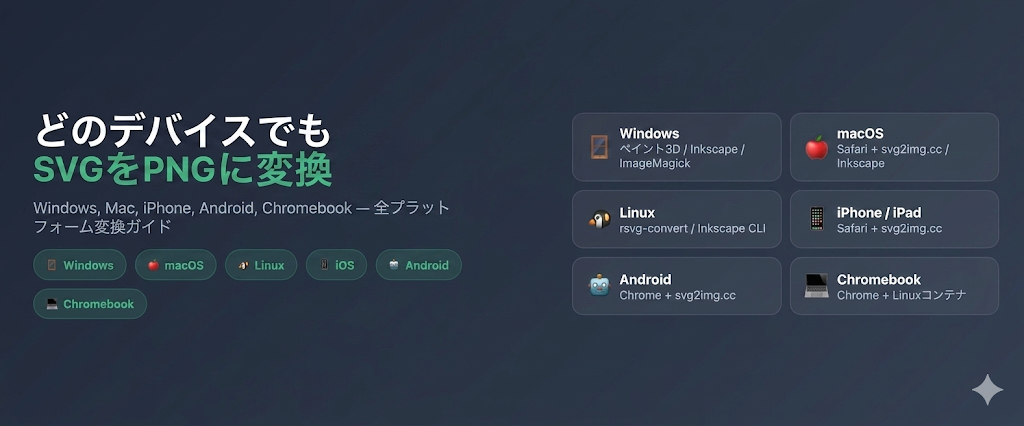This screenshot has height=426, width=1024.
Task: Click the tablet icon in Windows card
Action: click(599, 148)
